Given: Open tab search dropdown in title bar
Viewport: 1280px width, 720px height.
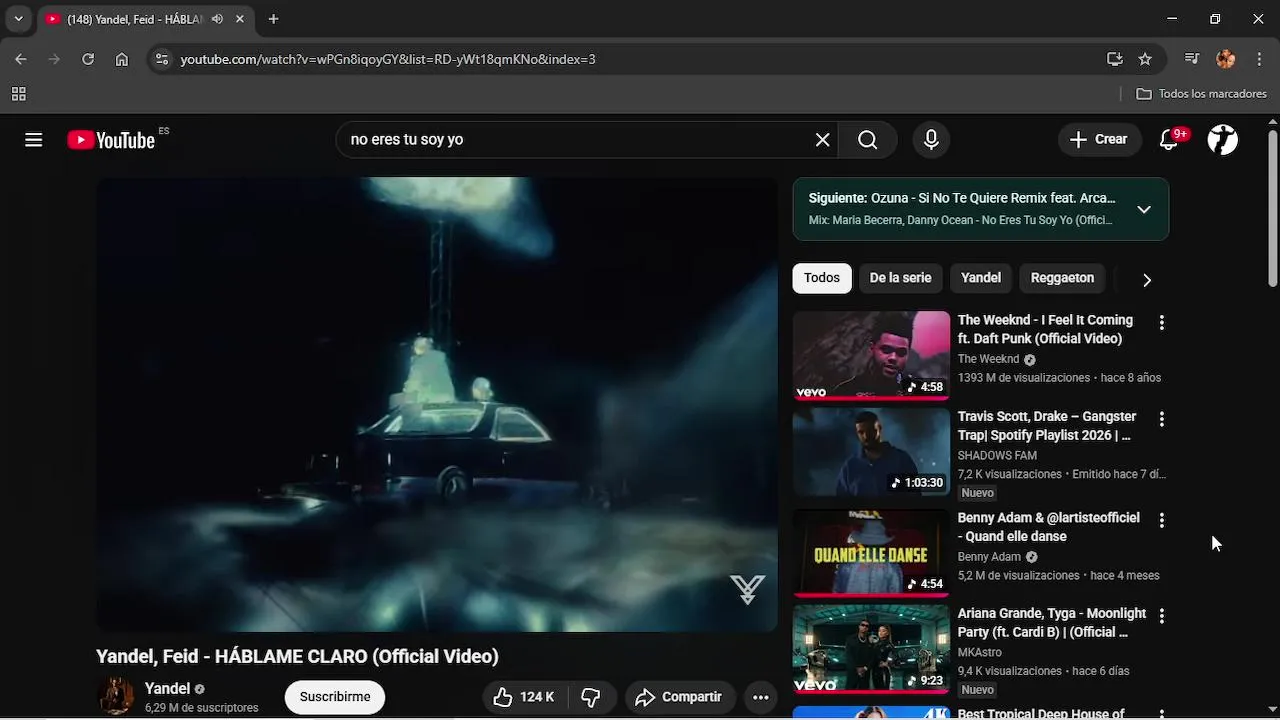Looking at the screenshot, I should coord(18,19).
